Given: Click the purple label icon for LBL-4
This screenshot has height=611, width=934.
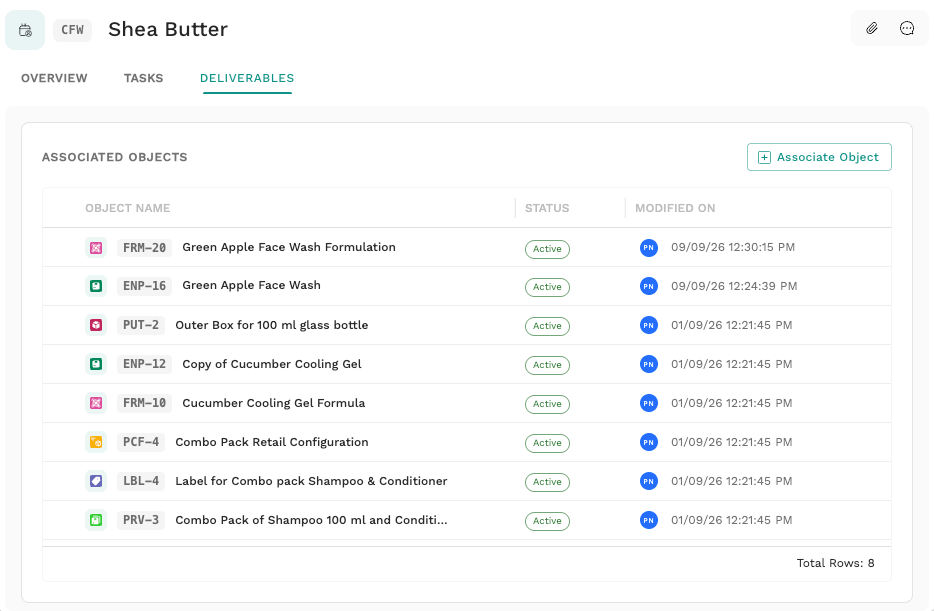Looking at the screenshot, I should click(96, 481).
